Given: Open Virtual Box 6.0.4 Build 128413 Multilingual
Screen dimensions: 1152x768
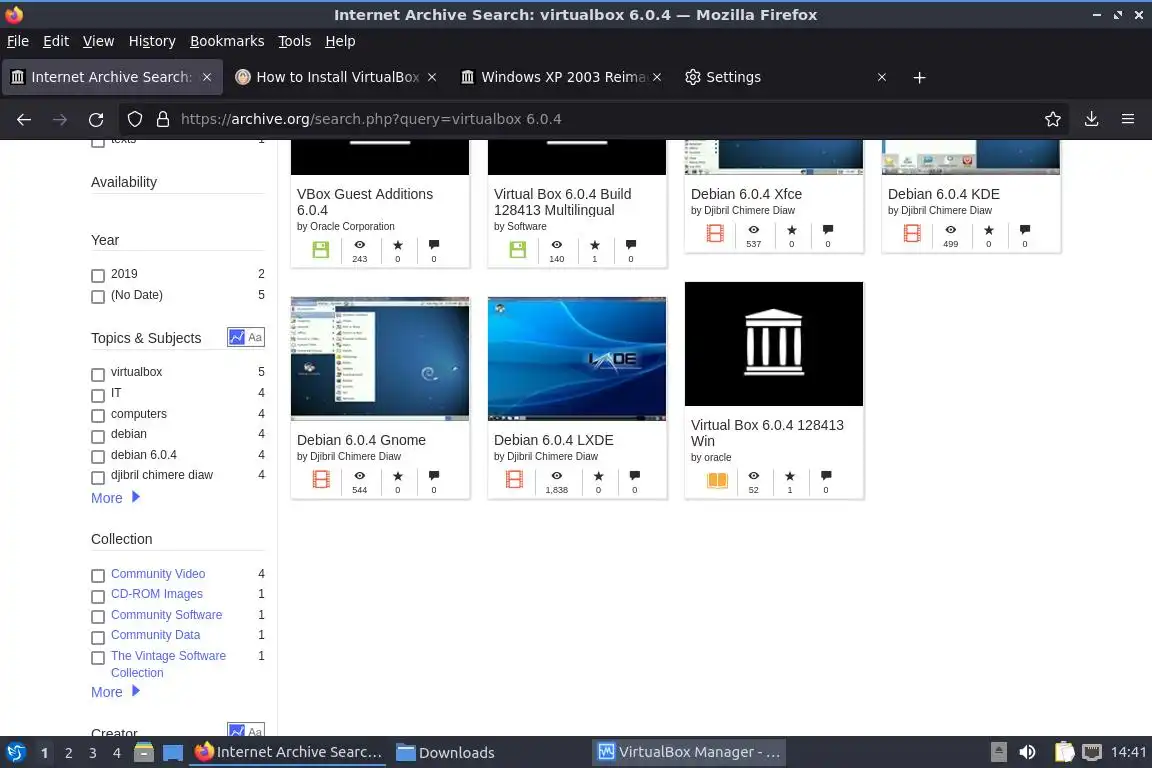Looking at the screenshot, I should pos(562,202).
